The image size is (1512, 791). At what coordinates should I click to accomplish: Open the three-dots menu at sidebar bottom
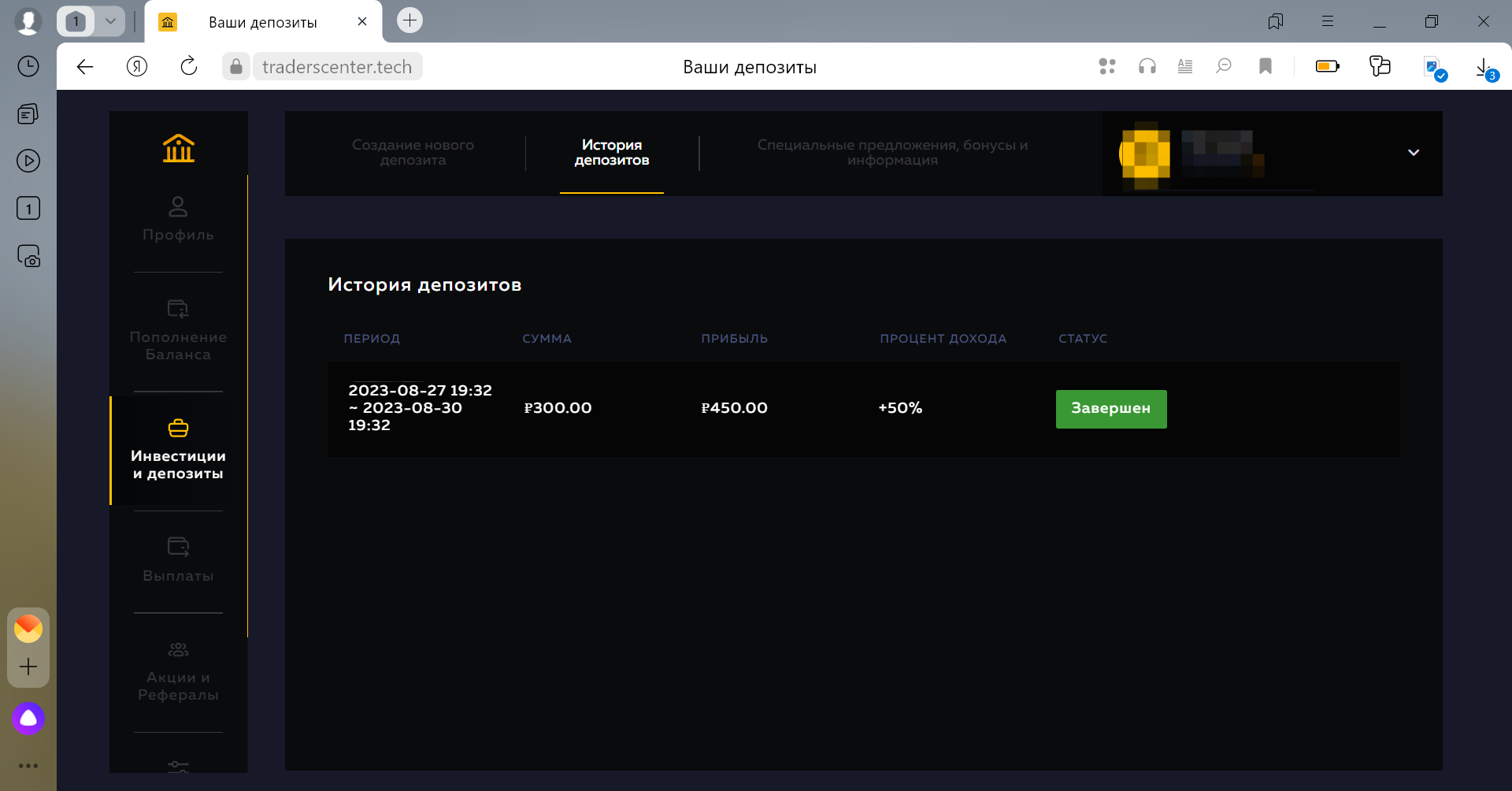coord(28,765)
